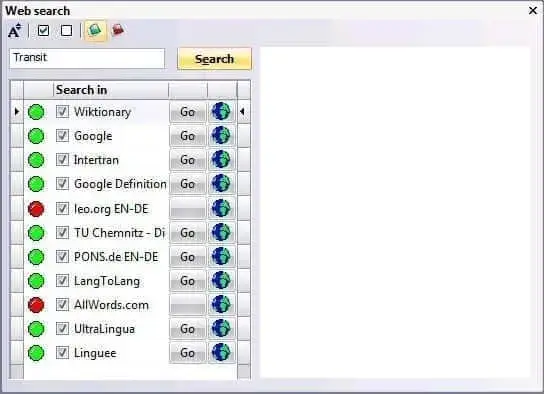The width and height of the screenshot is (544, 394).
Task: Click Go button for Google
Action: pos(187,136)
